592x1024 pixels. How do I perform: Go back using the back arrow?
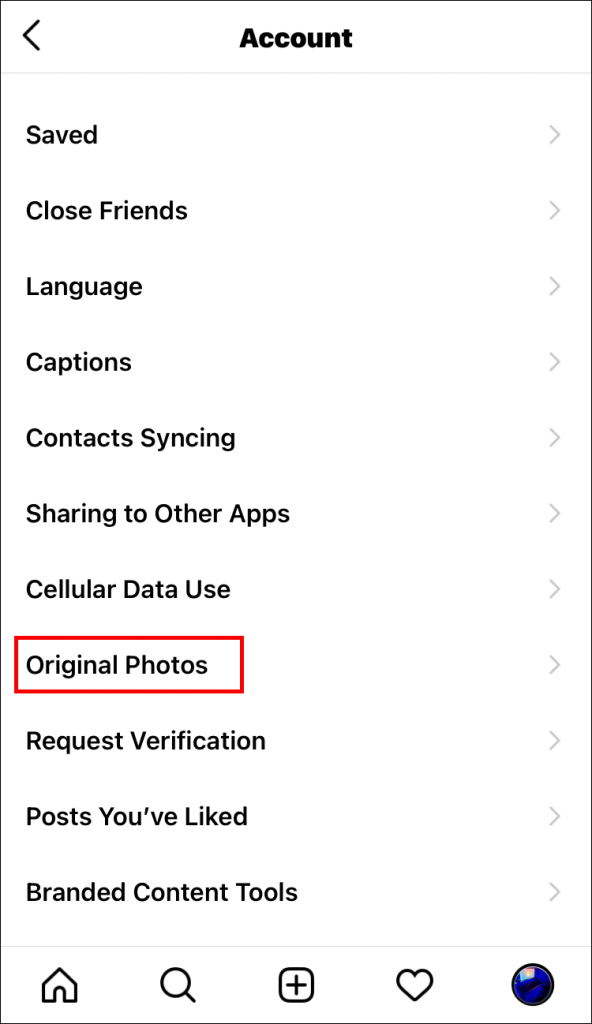[x=32, y=36]
